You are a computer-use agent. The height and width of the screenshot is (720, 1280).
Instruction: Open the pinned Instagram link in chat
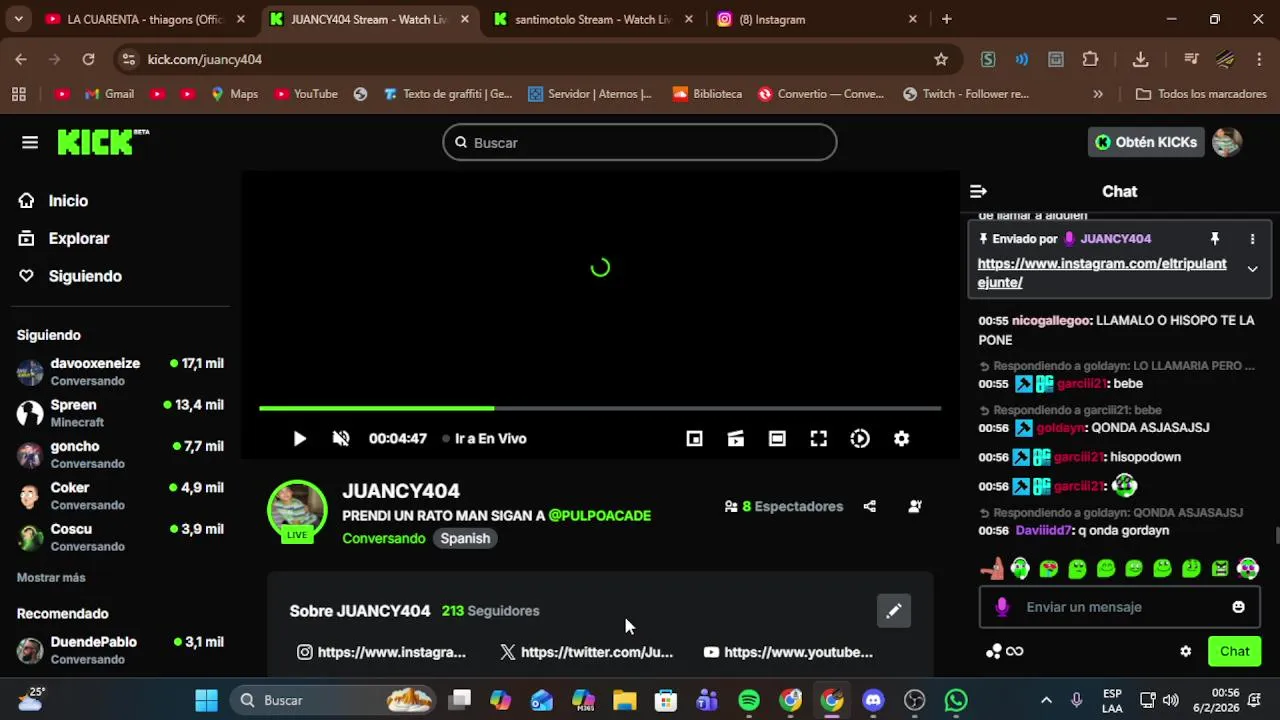(1102, 273)
